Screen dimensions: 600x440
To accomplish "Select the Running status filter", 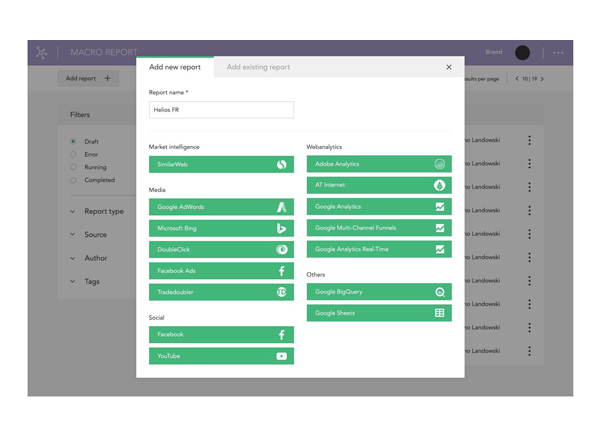I will 73,167.
